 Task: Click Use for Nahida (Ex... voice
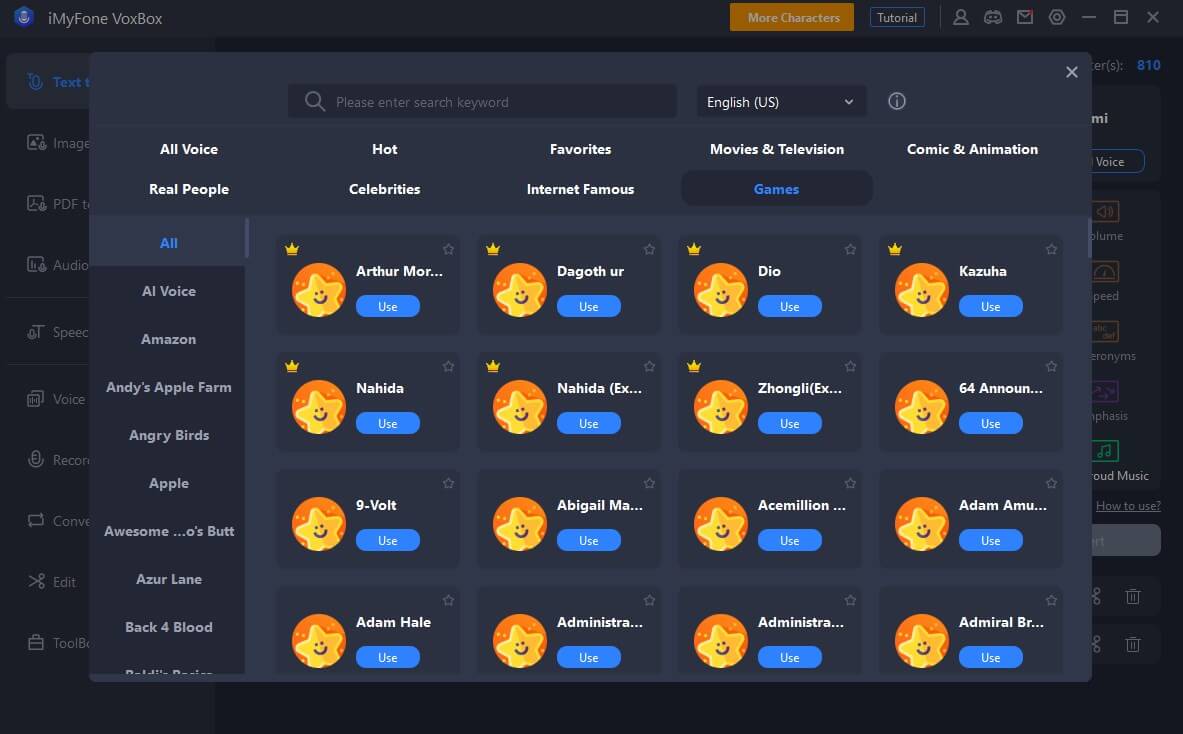(588, 423)
